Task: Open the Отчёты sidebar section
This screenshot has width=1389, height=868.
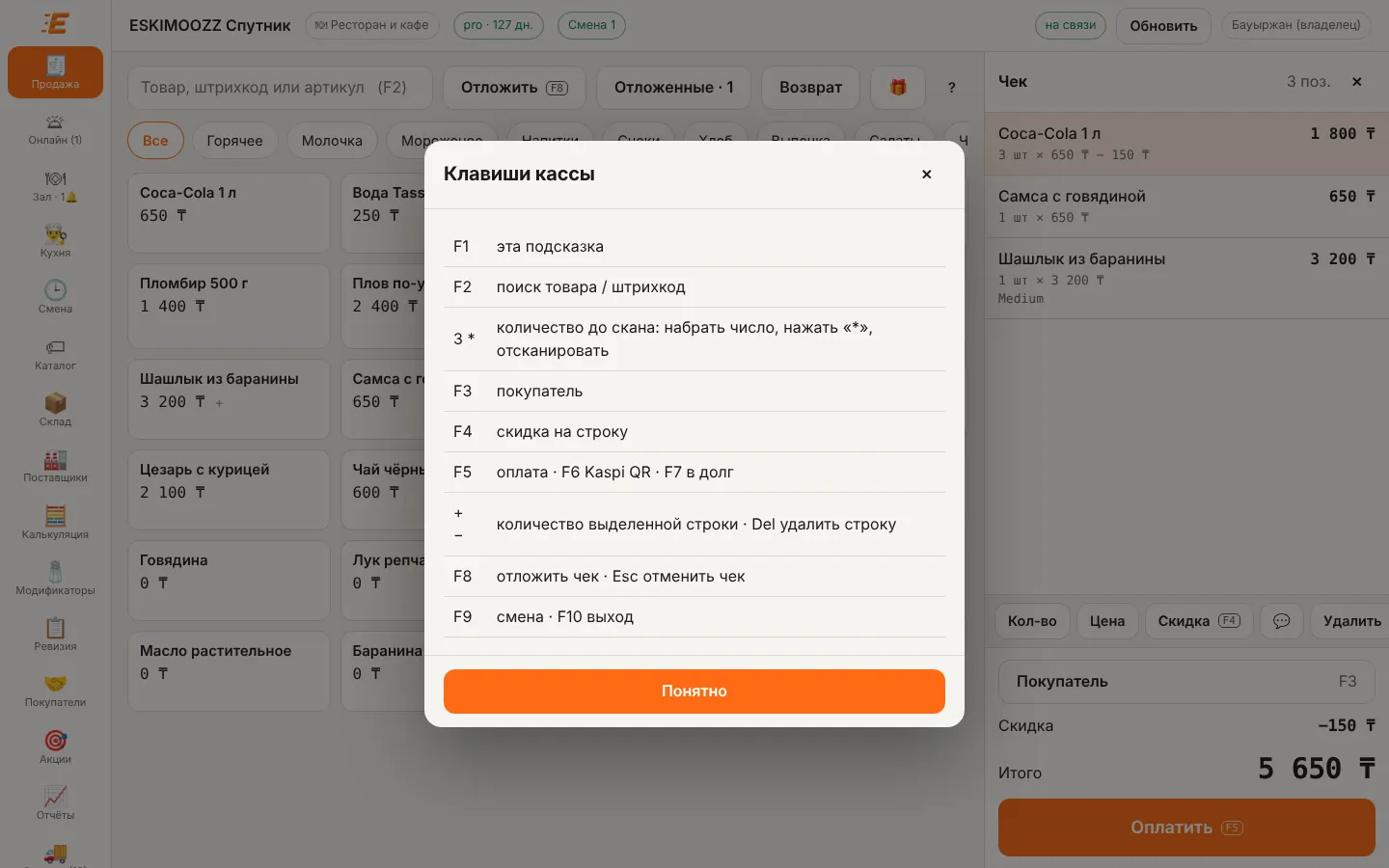Action: point(55,804)
